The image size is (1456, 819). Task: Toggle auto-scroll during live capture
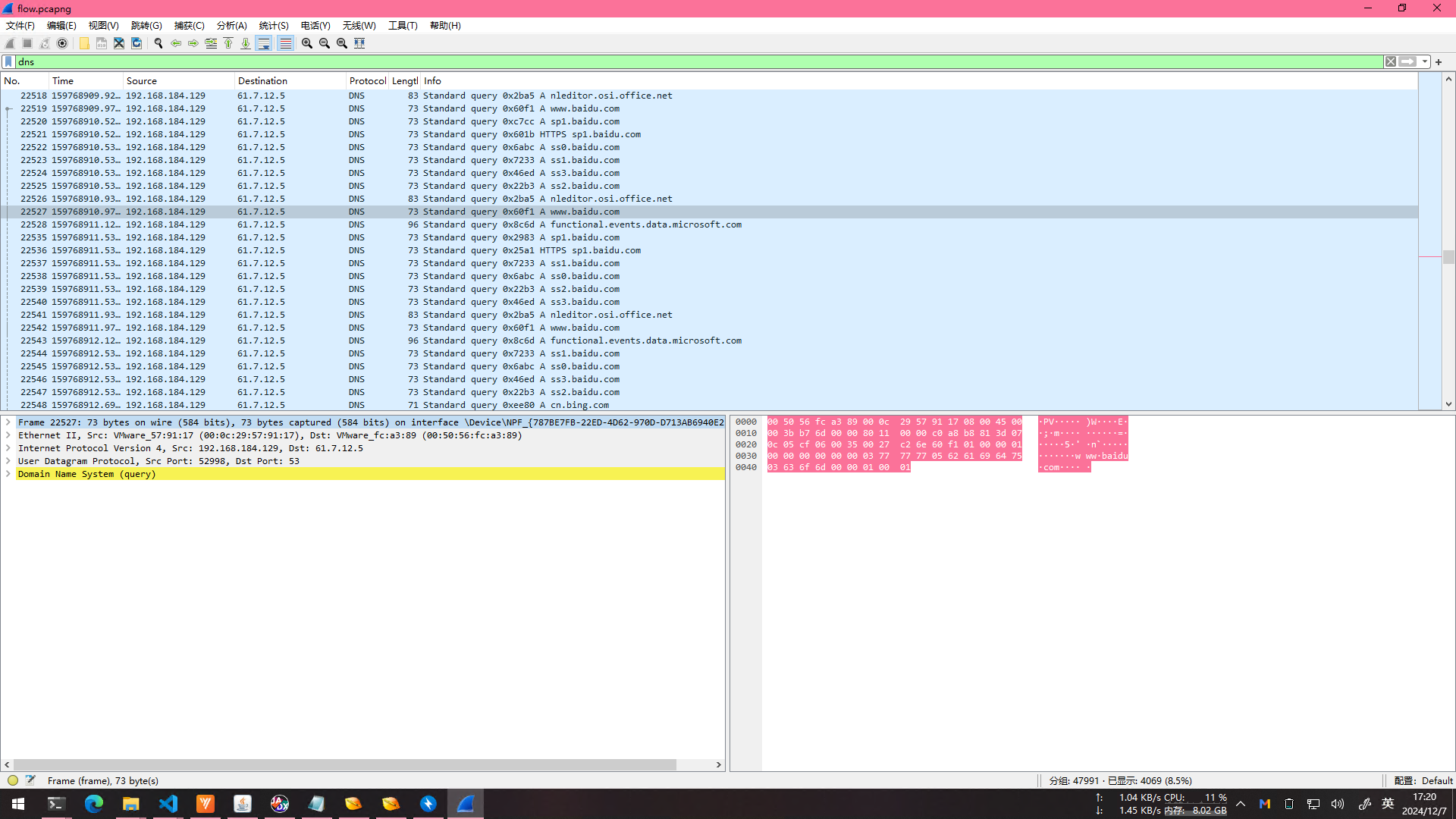(x=264, y=43)
